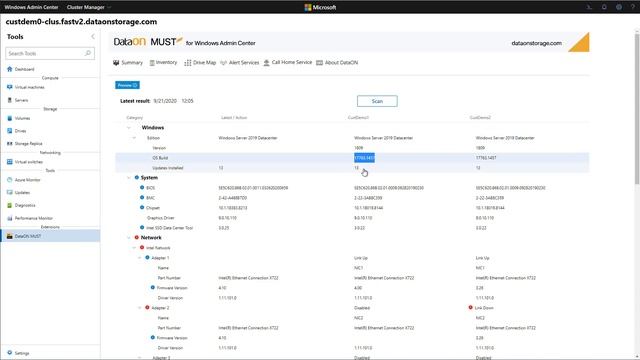Image resolution: width=640 pixels, height=360 pixels.
Task: Open help question mark in top bar
Action: [633, 7]
